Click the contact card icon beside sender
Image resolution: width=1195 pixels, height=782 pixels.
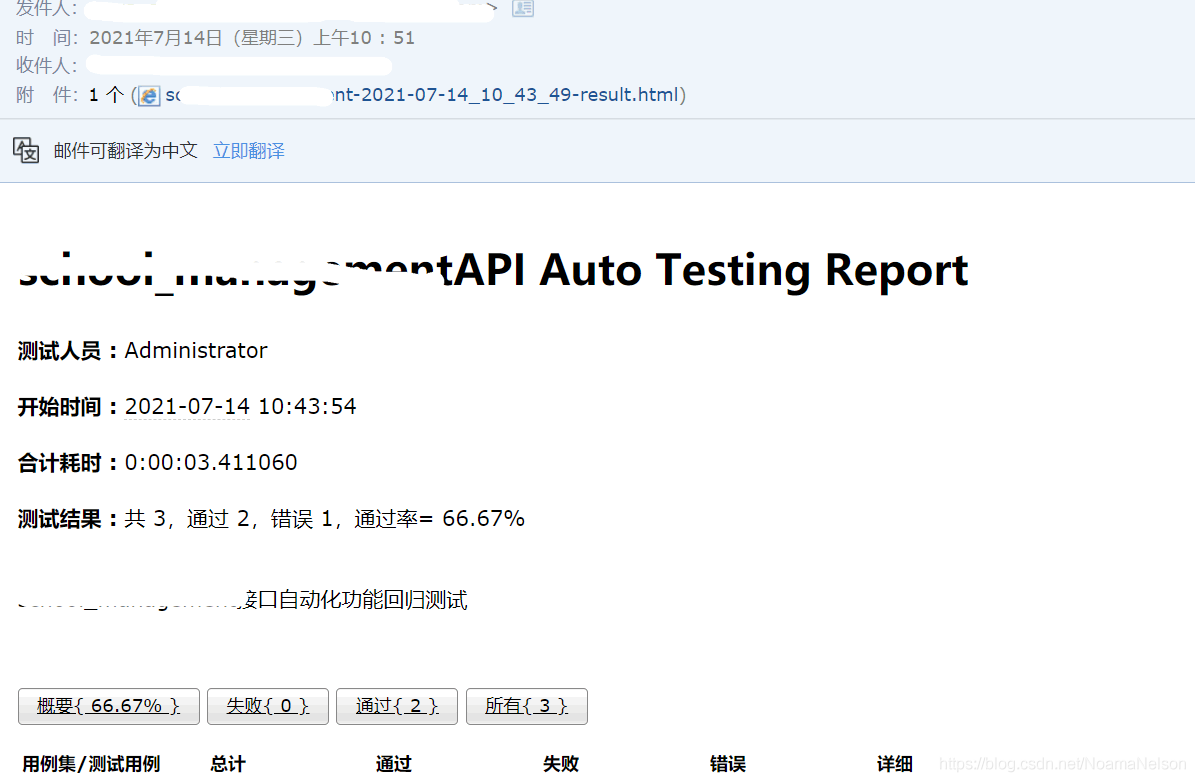[523, 8]
